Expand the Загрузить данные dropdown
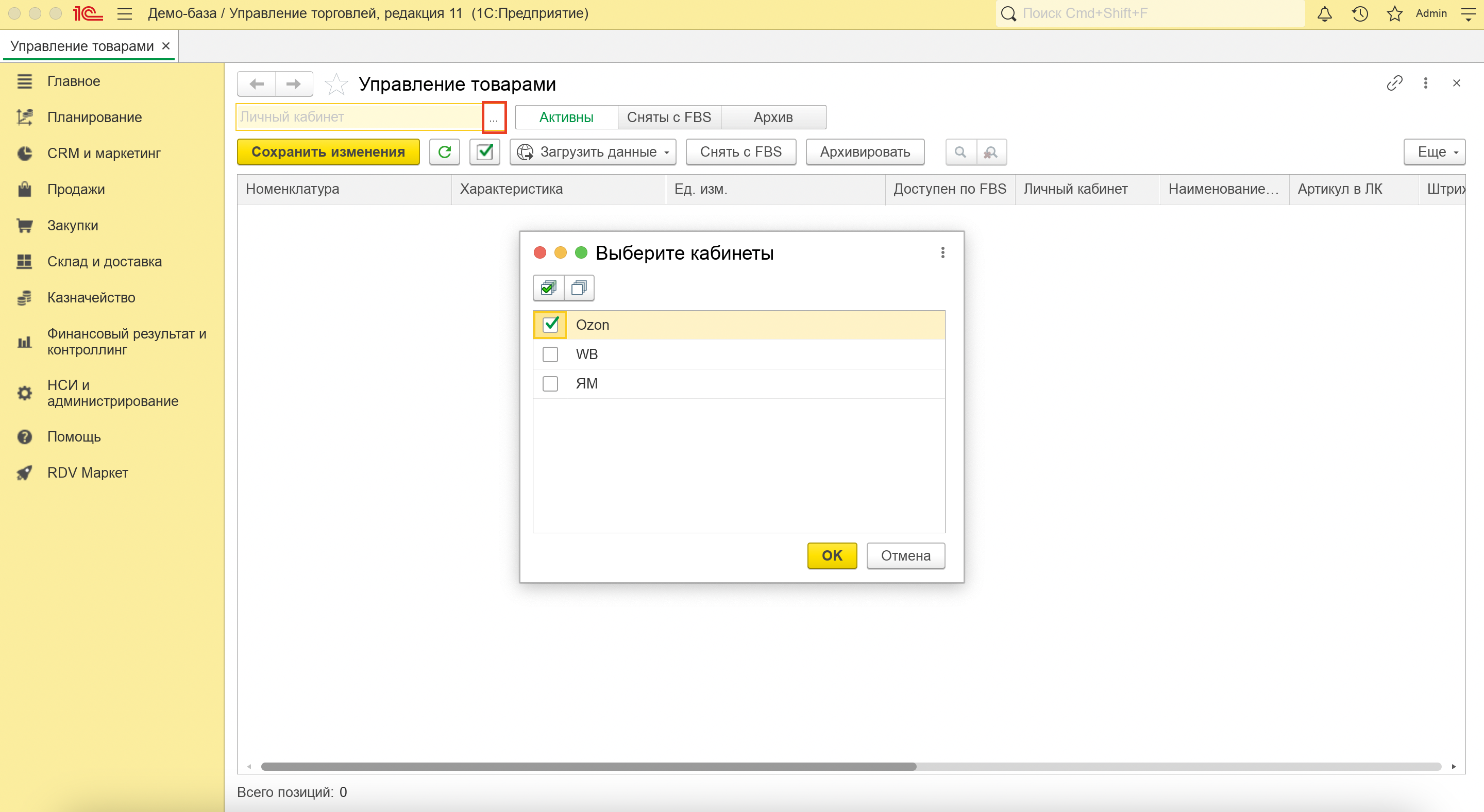Viewport: 1484px width, 812px height. [x=593, y=152]
